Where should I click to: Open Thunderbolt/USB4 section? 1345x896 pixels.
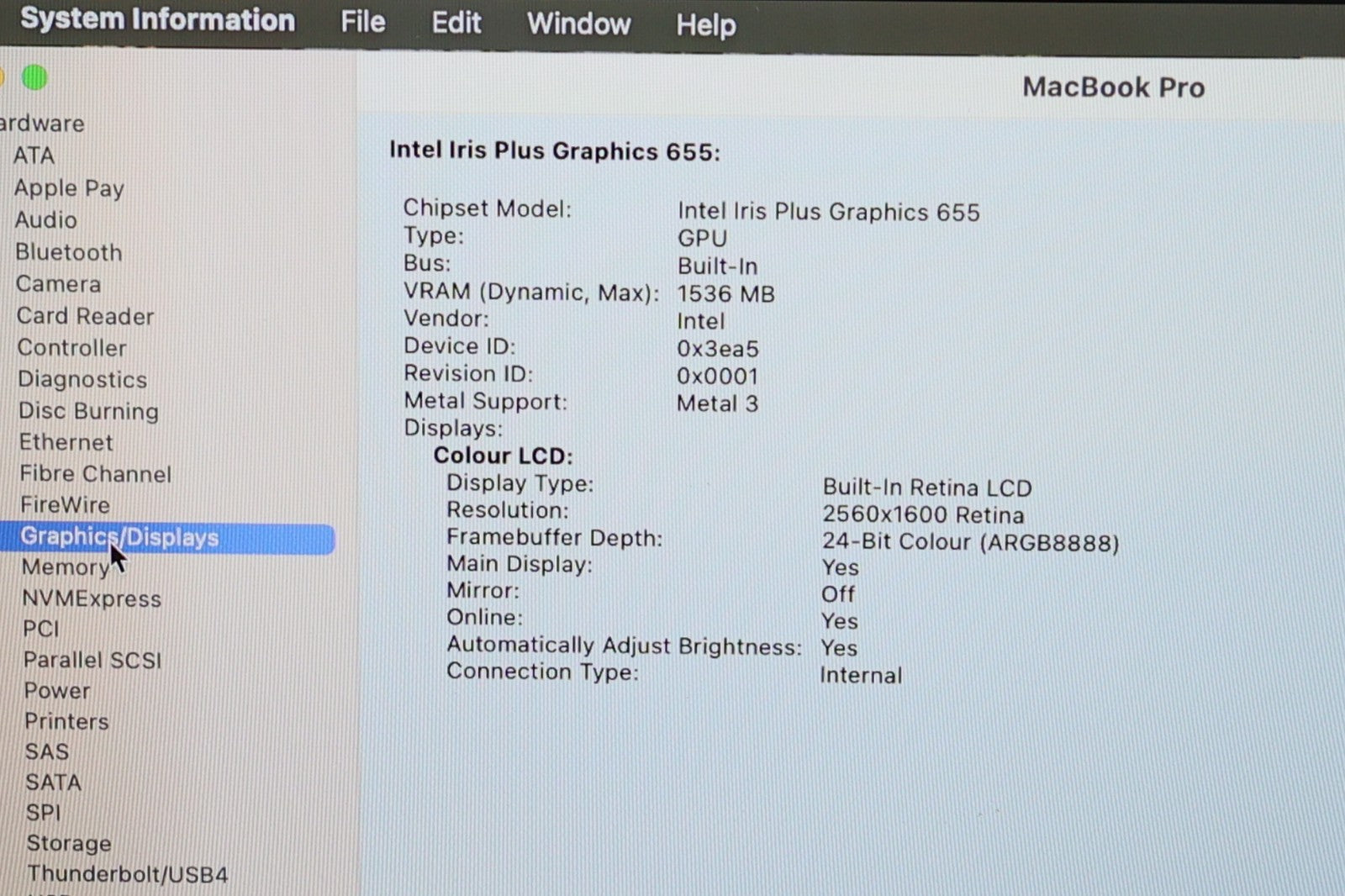tap(128, 874)
